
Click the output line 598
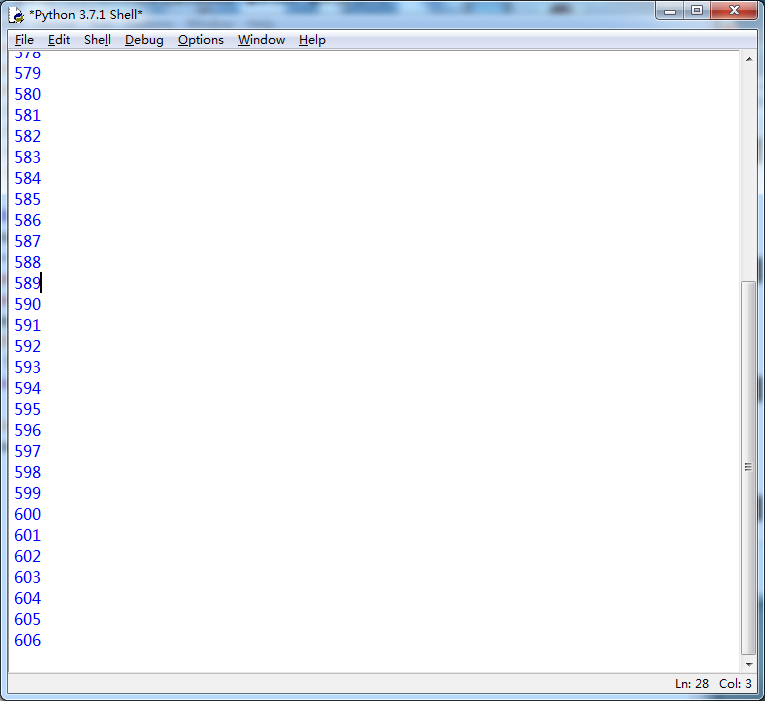28,472
